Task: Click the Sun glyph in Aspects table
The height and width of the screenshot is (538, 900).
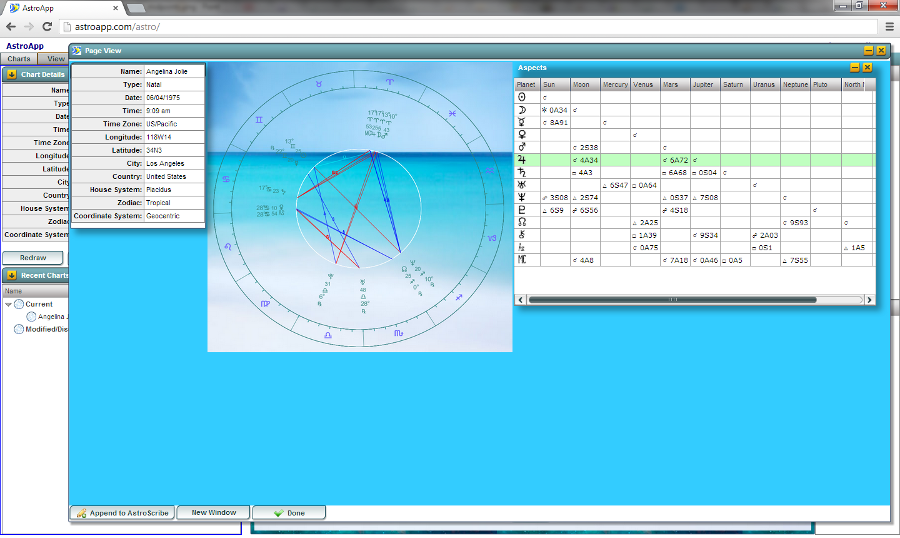Action: (x=520, y=98)
